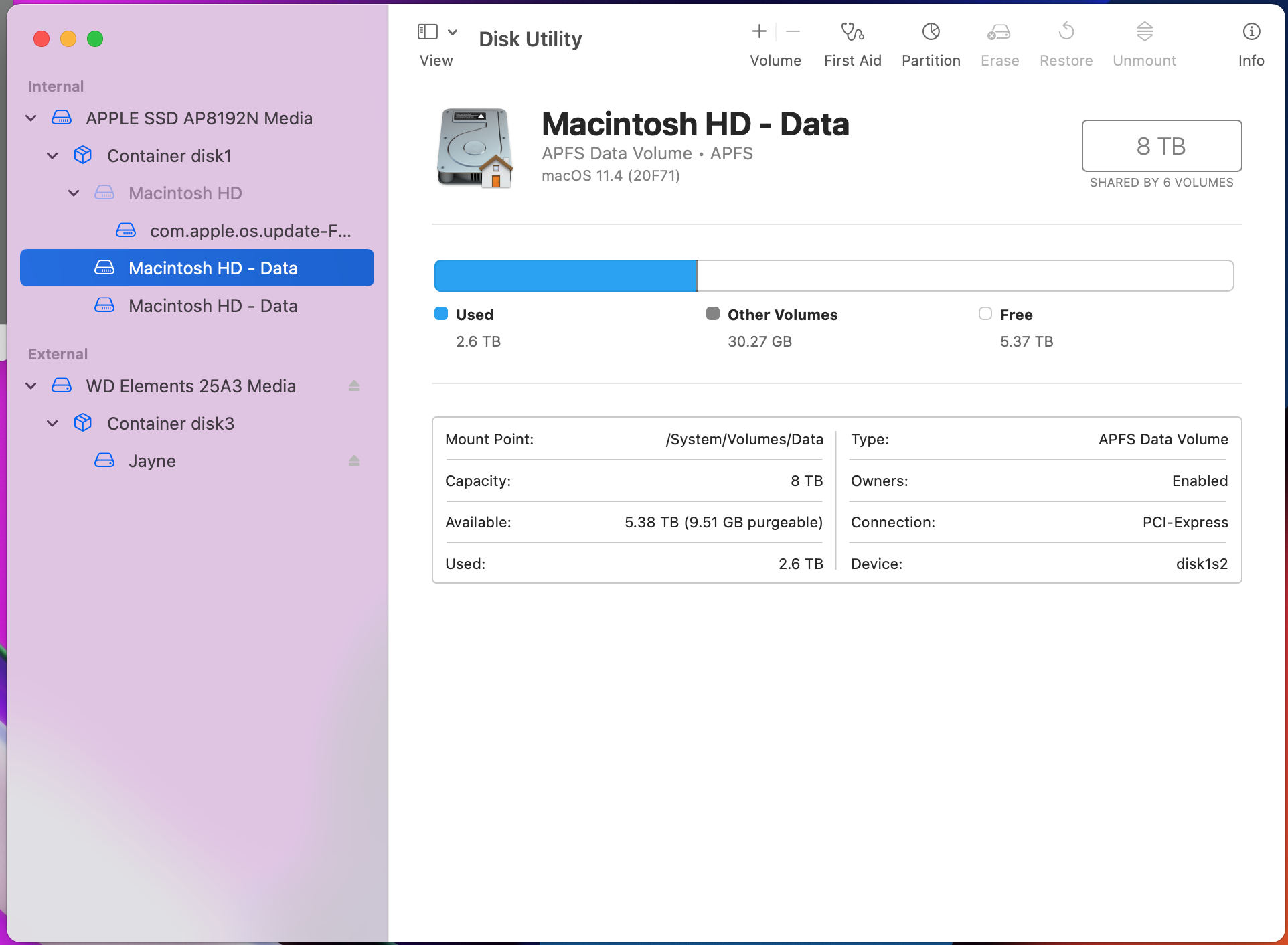
Task: Eject the Jayne volume
Action: click(354, 460)
